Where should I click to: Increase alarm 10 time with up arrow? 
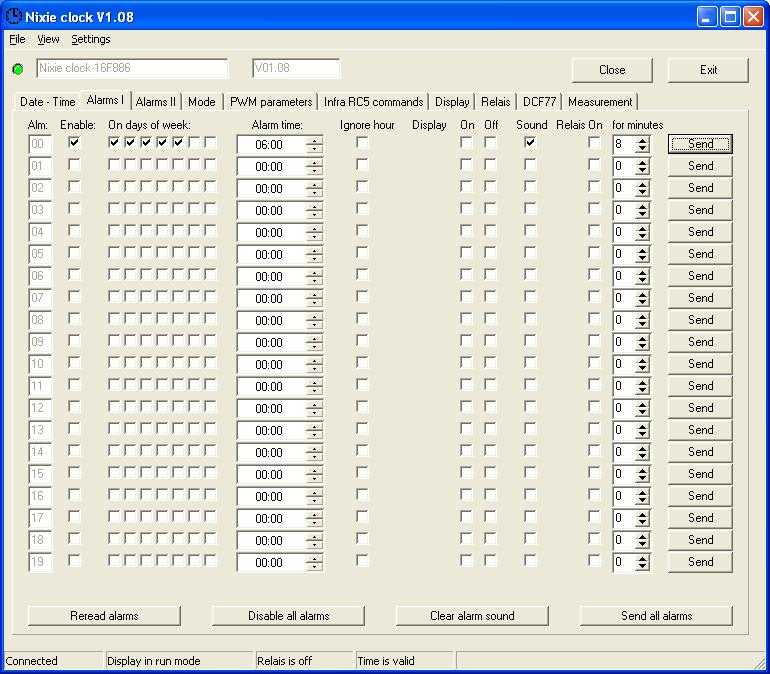coord(314,361)
